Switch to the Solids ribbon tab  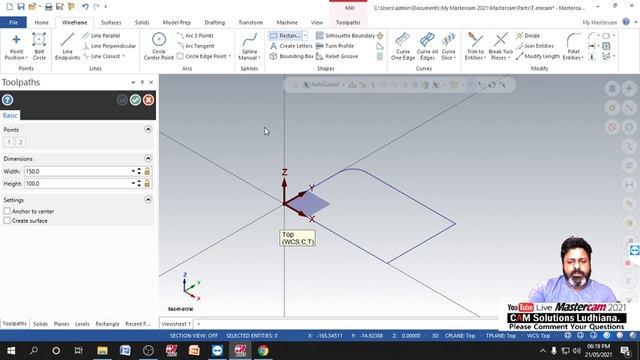click(142, 22)
